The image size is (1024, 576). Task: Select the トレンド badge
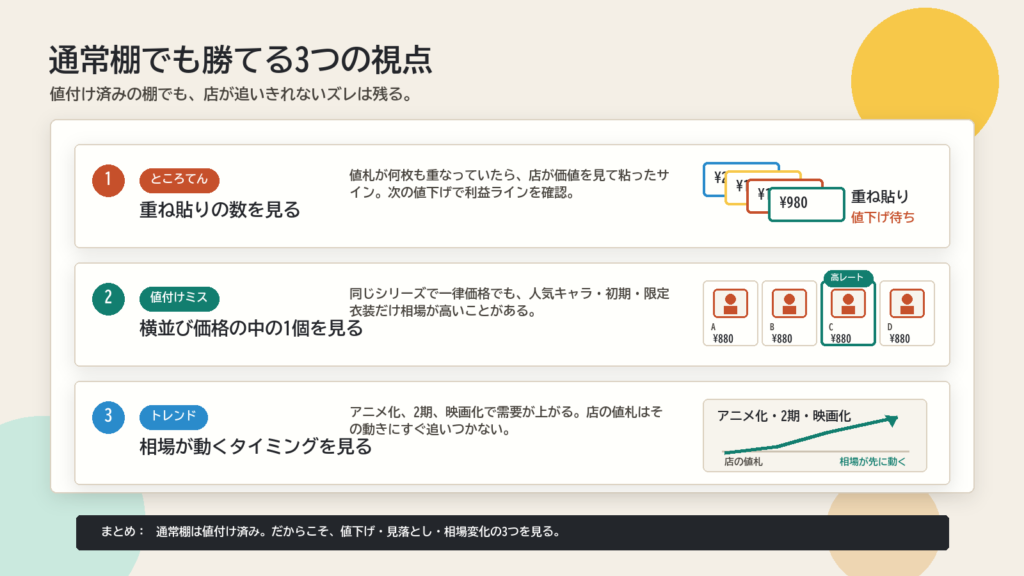pyautogui.click(x=173, y=416)
